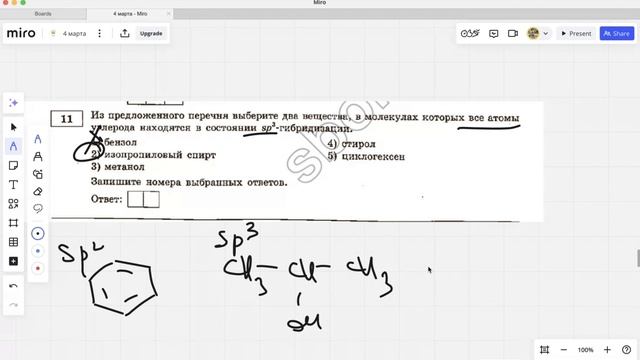The image size is (640, 360).
Task: Click the word 'изопропиловый спирт'
Action: [160, 155]
